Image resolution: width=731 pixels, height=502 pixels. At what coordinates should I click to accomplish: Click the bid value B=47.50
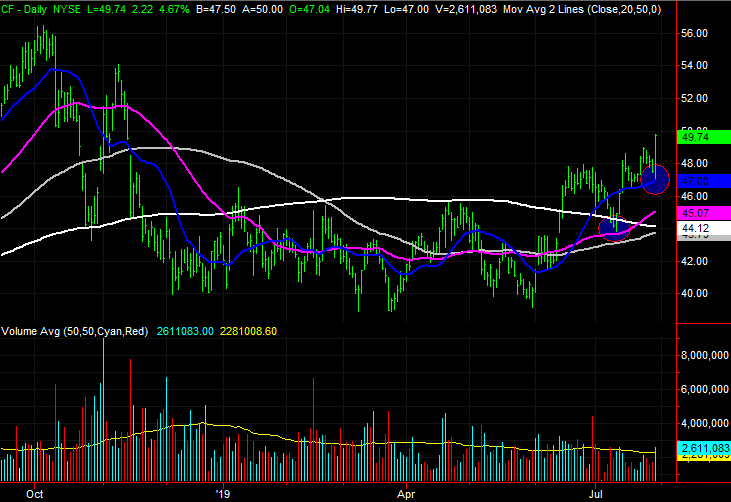point(216,9)
